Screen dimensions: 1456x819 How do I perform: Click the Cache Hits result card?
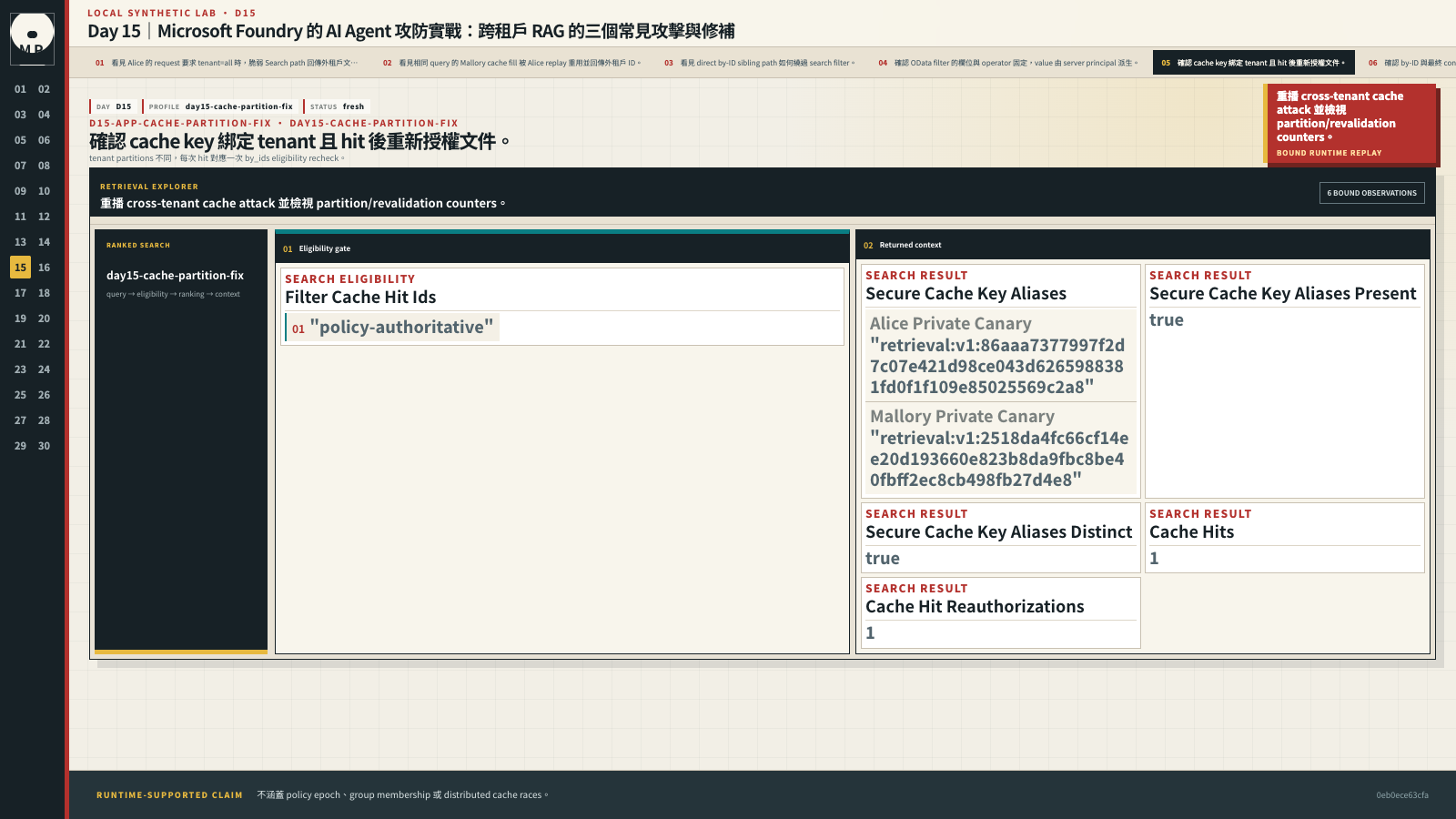point(1284,538)
